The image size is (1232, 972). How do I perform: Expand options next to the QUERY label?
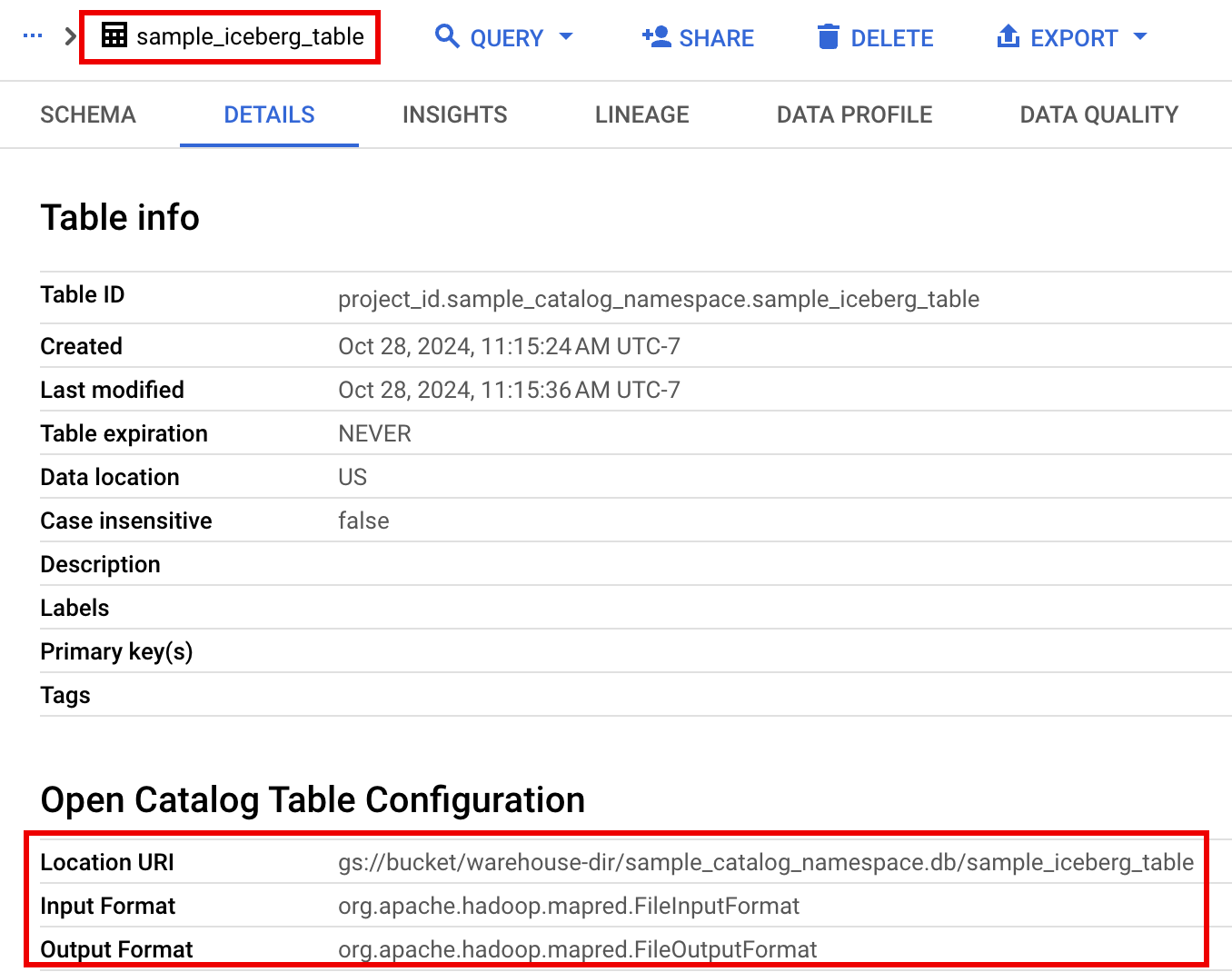567,38
